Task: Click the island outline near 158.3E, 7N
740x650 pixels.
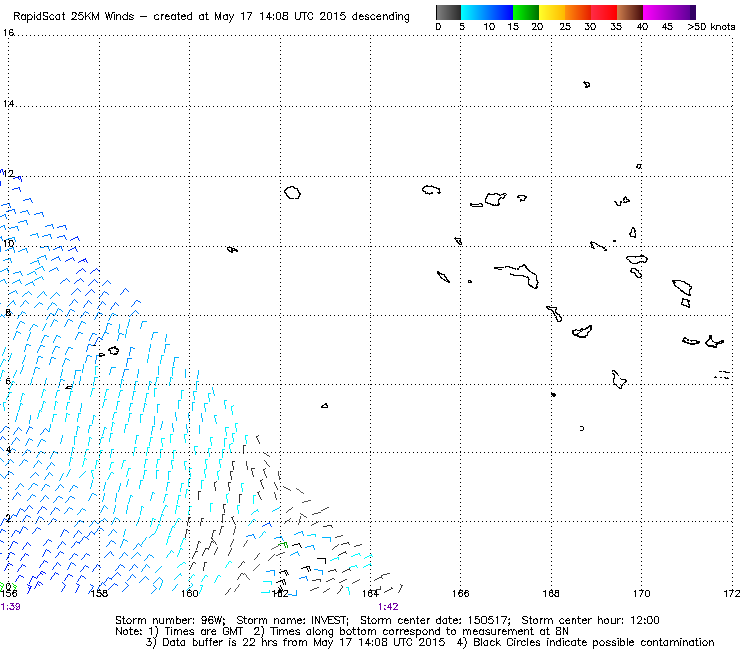Action: [113, 350]
